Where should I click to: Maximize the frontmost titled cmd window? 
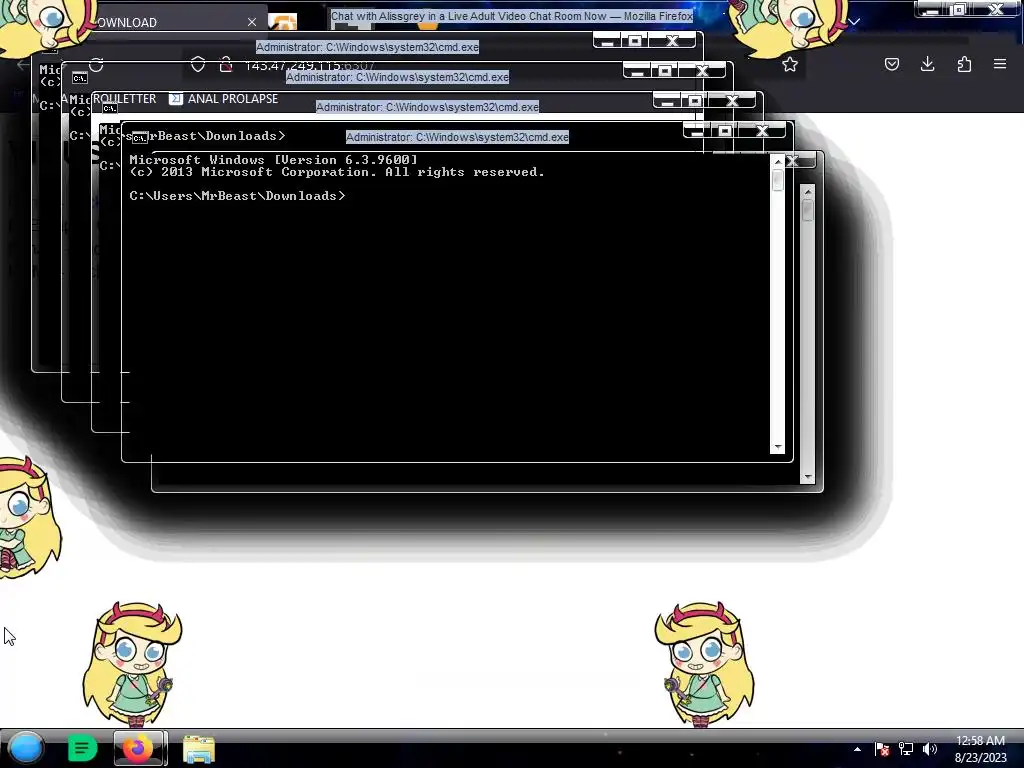[x=724, y=131]
